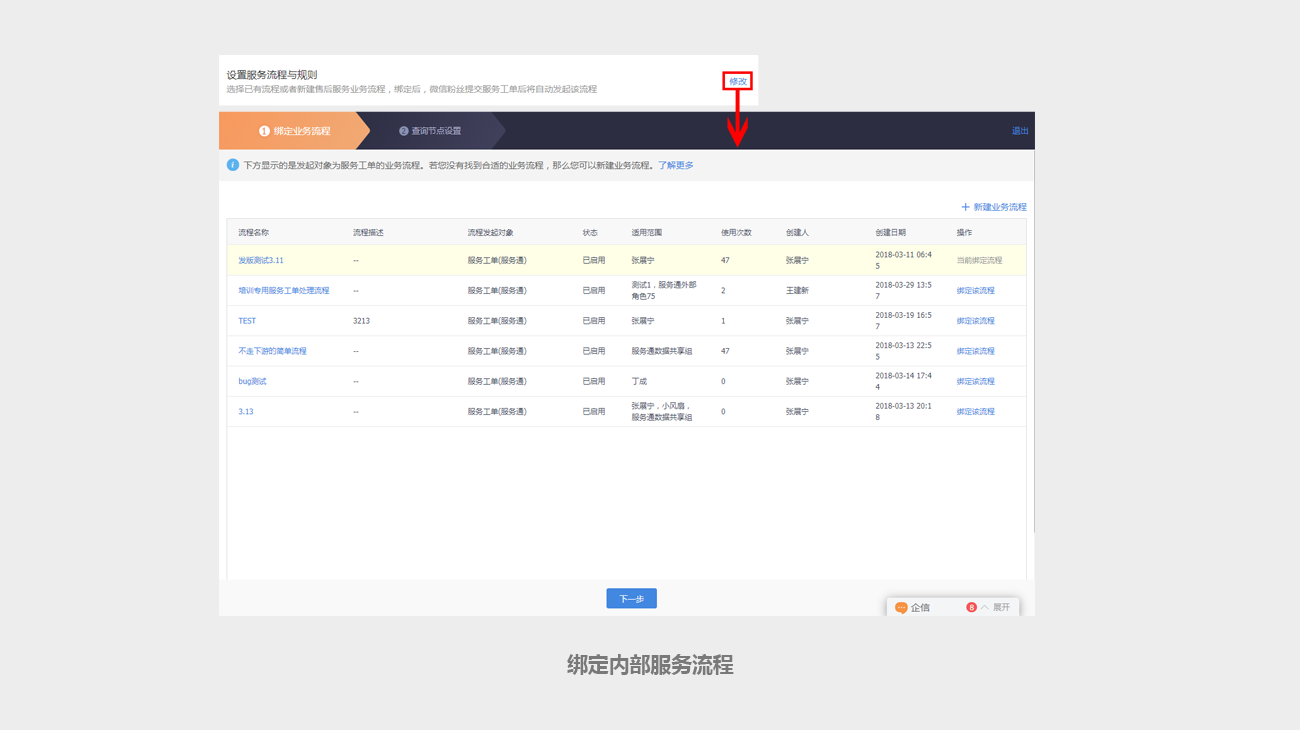This screenshot has height=730, width=1300.
Task: Click 已启用 status in bug测试 row
Action: [x=594, y=381]
